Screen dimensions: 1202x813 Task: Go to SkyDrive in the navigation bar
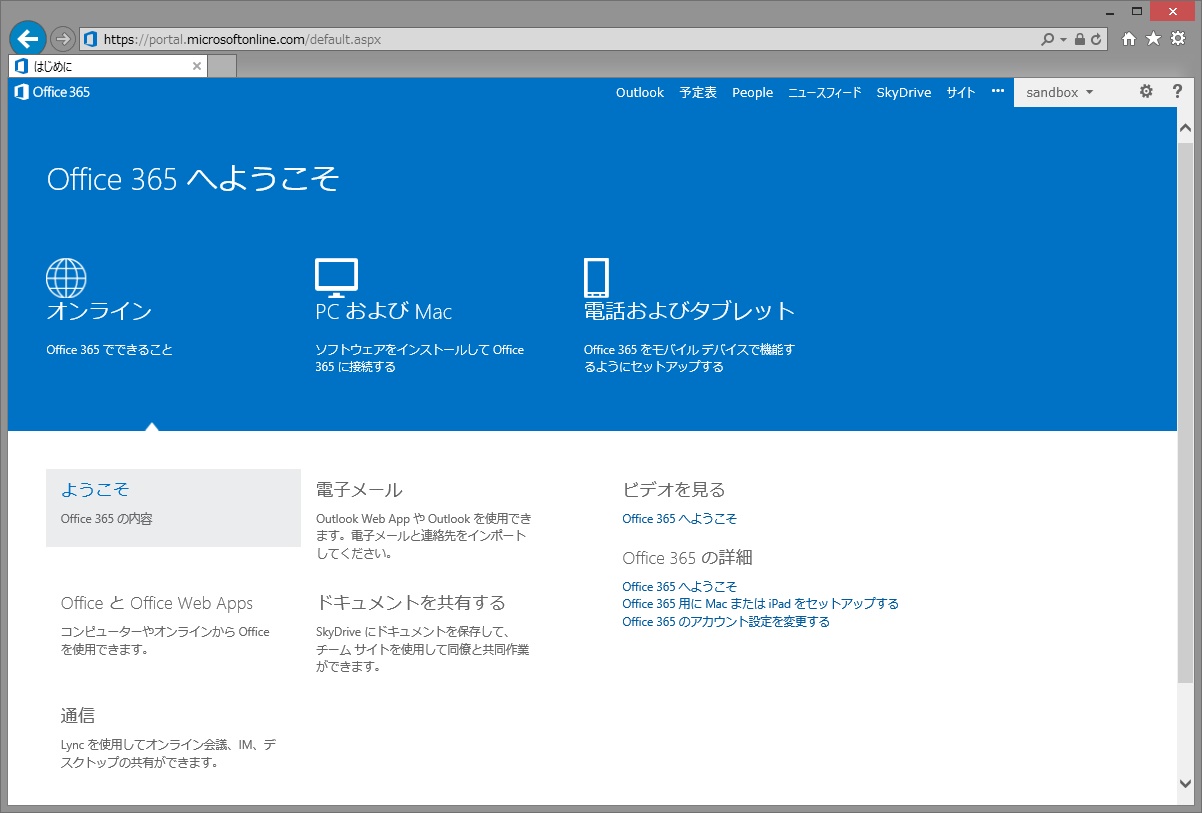tap(903, 92)
